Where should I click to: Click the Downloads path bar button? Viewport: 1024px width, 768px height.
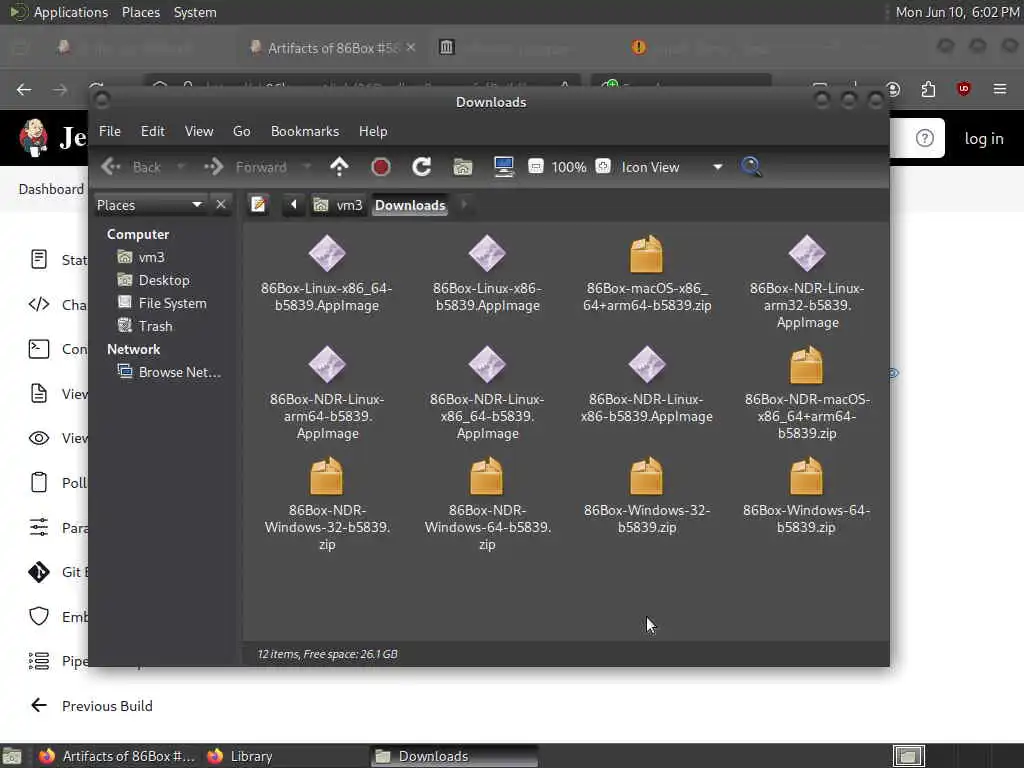pos(410,205)
